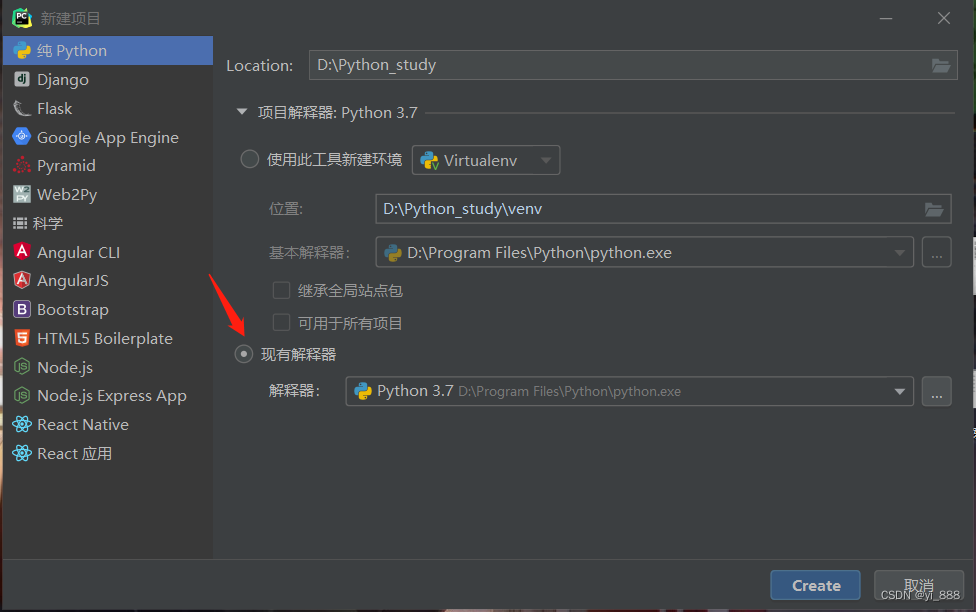Select HTML5 Boilerplate project type

coord(108,338)
